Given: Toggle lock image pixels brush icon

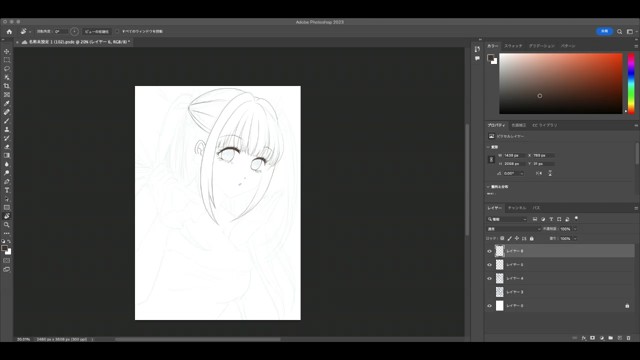Looking at the screenshot, I should [x=509, y=238].
